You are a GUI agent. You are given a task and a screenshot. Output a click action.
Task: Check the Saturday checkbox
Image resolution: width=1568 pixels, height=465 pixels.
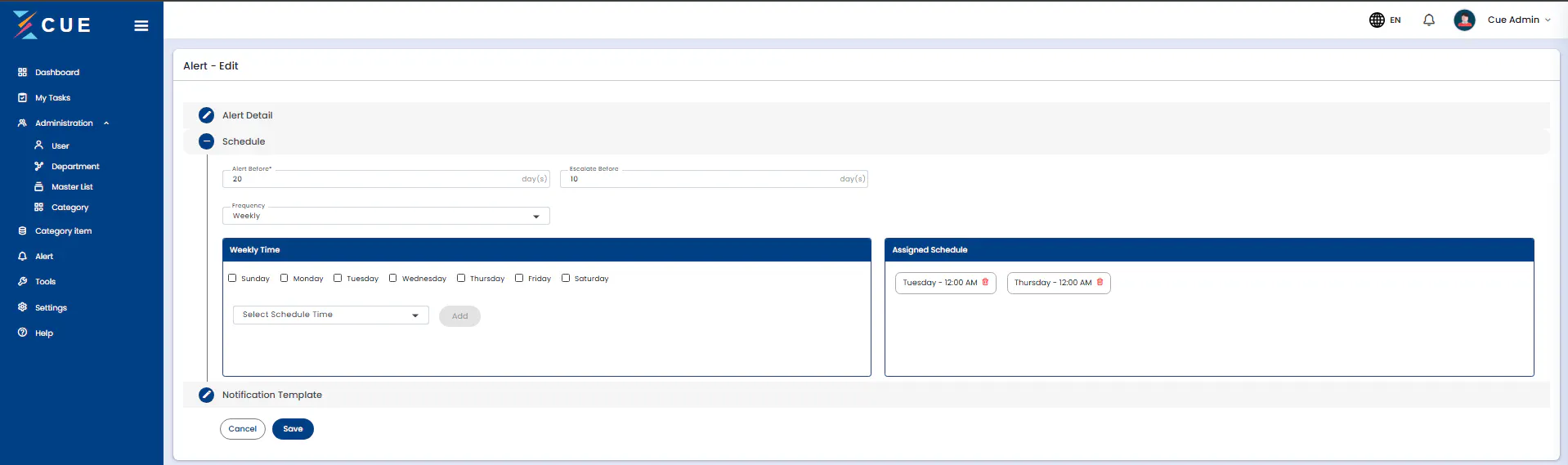[566, 278]
